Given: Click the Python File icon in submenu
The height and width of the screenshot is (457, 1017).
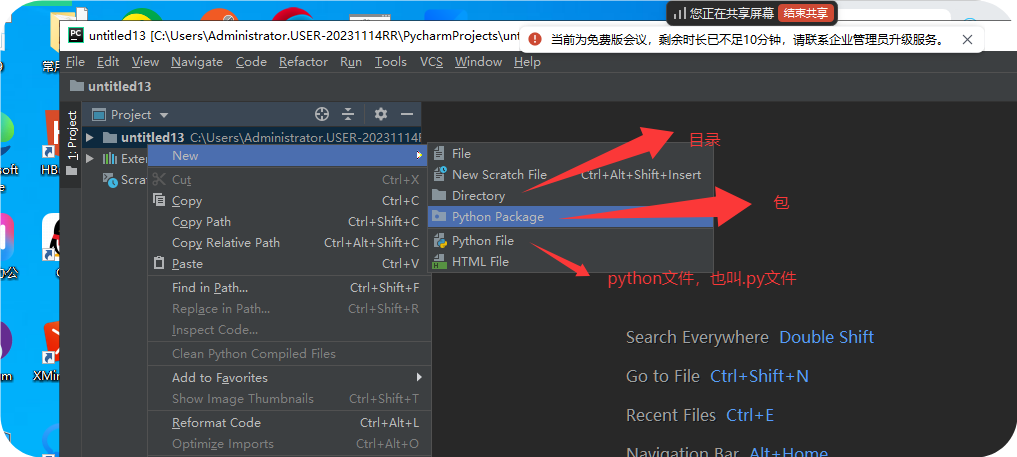Looking at the screenshot, I should point(440,240).
